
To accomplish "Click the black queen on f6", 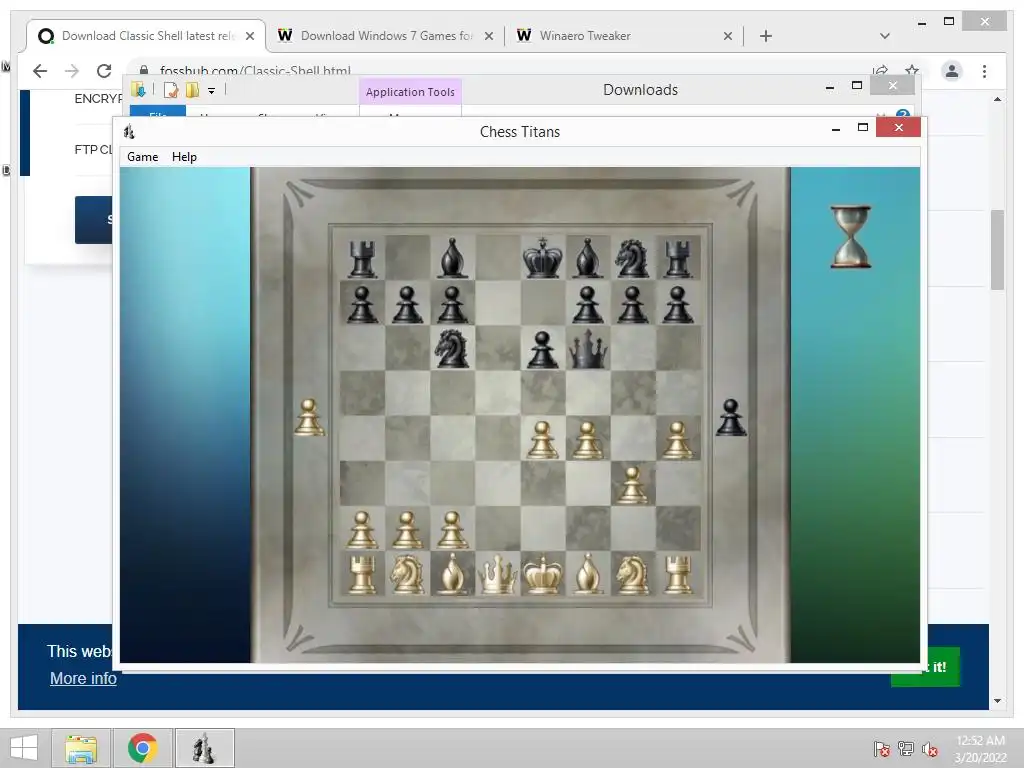I will pyautogui.click(x=588, y=349).
